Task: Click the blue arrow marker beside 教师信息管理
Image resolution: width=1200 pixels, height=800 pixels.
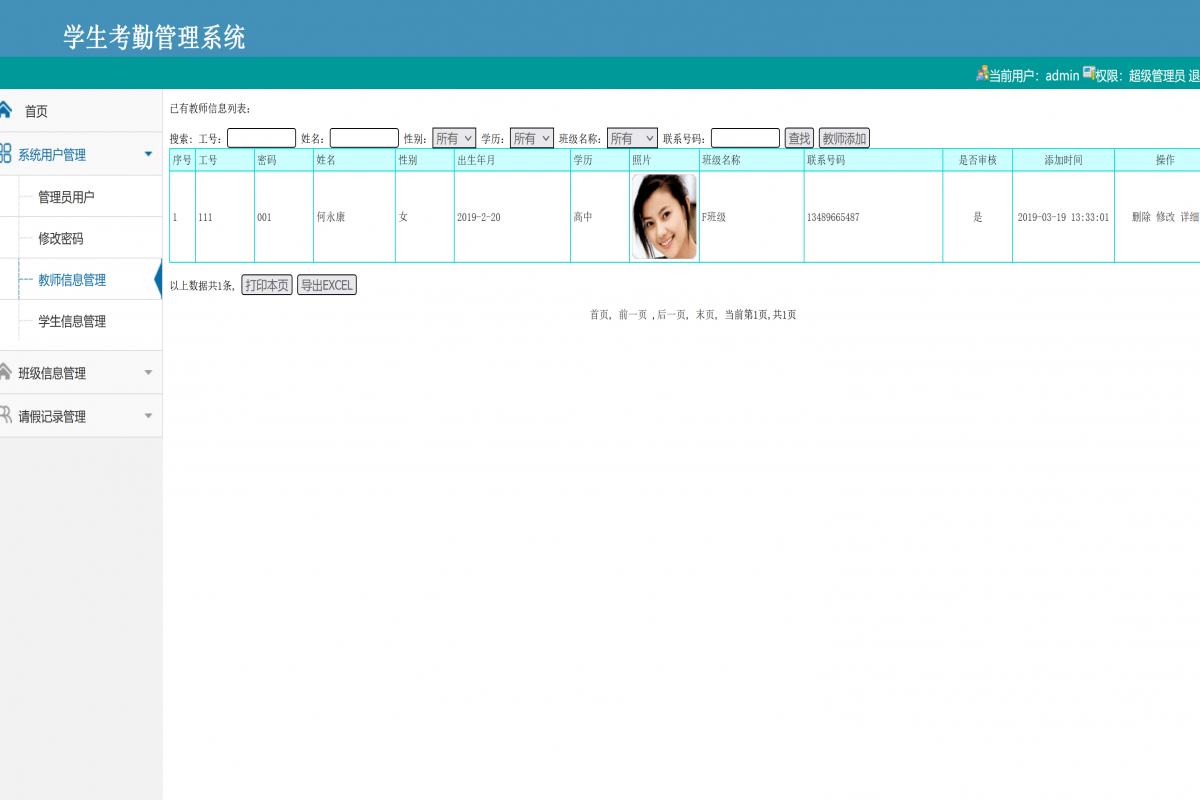Action: coord(158,279)
